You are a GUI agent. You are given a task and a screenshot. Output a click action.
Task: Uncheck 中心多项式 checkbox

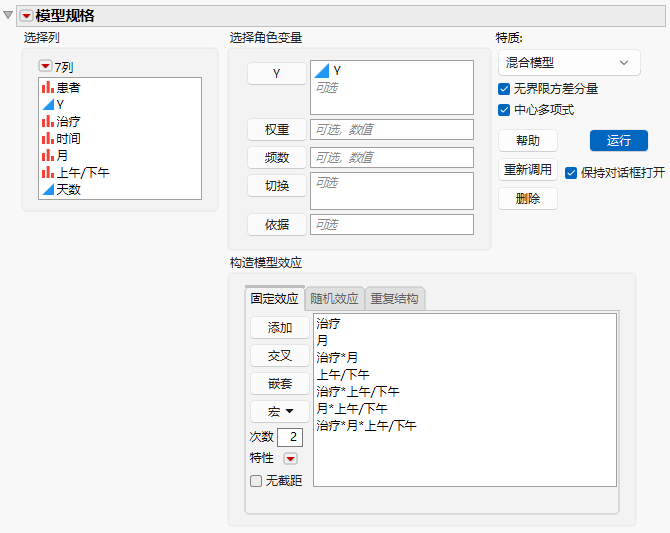pos(504,110)
